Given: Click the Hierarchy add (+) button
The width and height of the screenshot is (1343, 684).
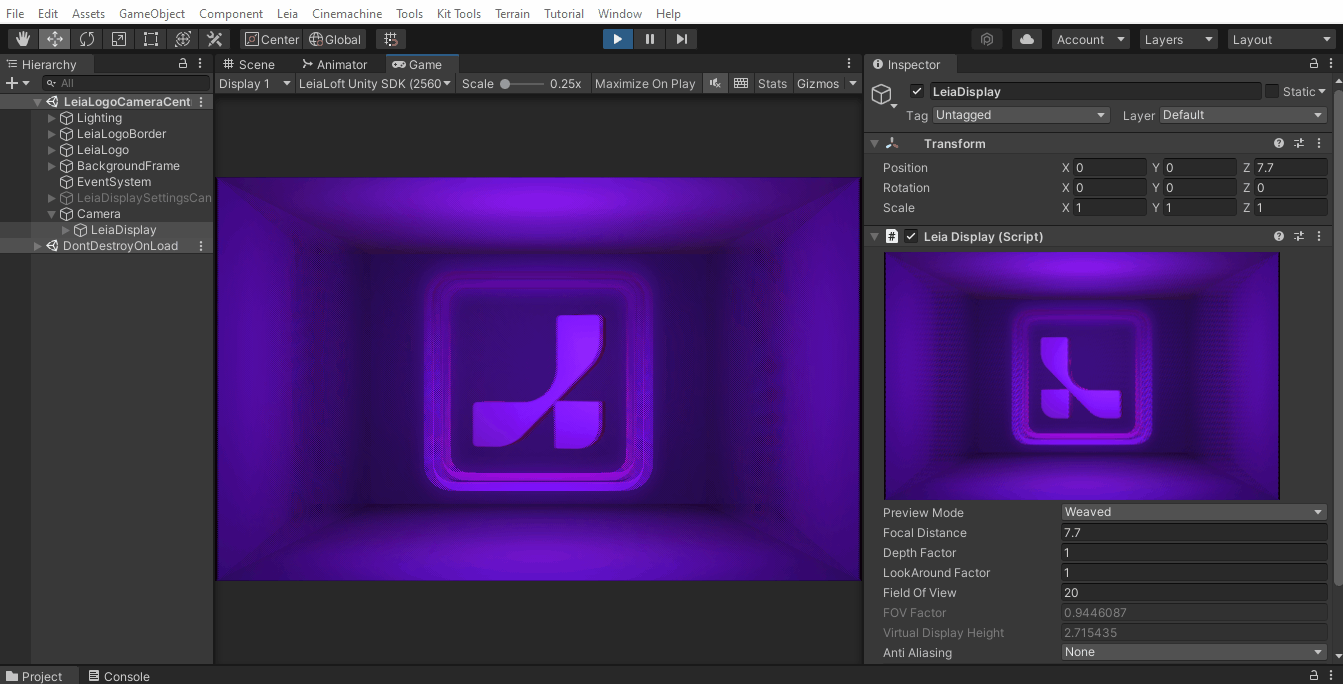Looking at the screenshot, I should (16, 83).
